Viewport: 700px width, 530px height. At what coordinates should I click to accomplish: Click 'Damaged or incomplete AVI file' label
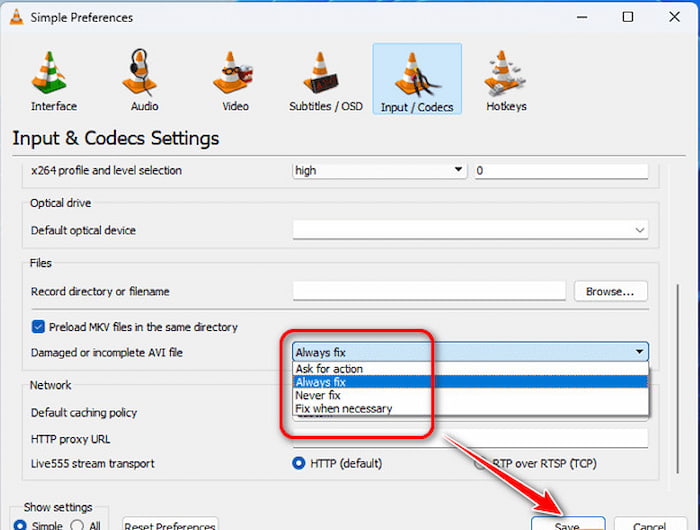(107, 353)
